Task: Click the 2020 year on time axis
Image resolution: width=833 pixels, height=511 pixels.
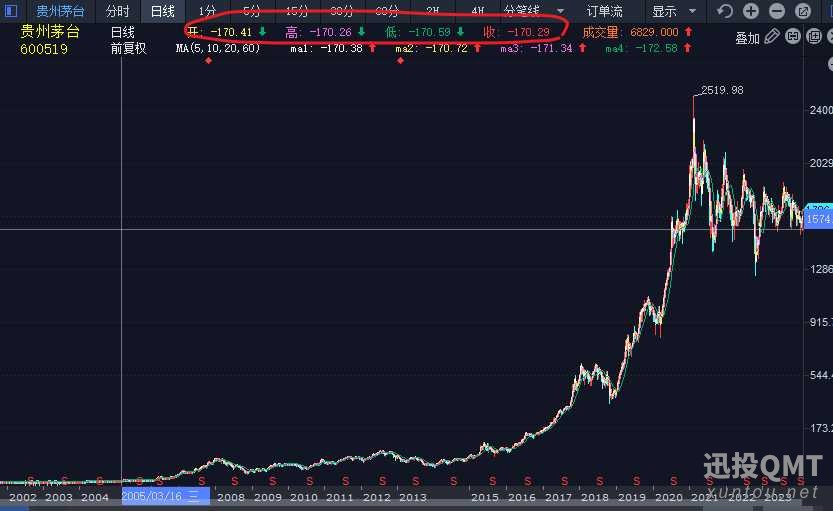Action: click(x=668, y=497)
